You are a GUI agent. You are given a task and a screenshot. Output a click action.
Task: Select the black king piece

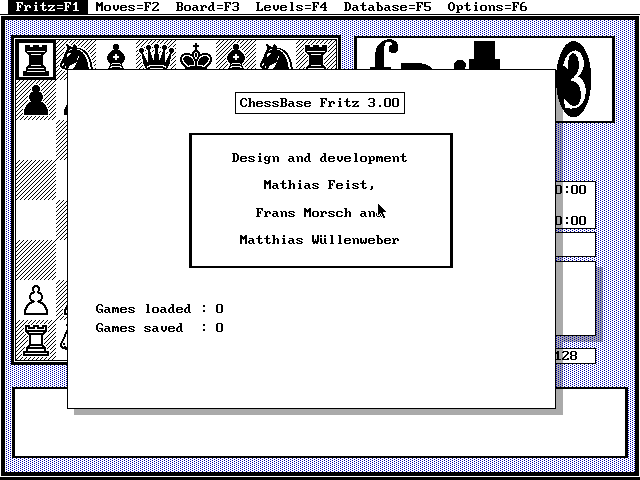click(196, 56)
